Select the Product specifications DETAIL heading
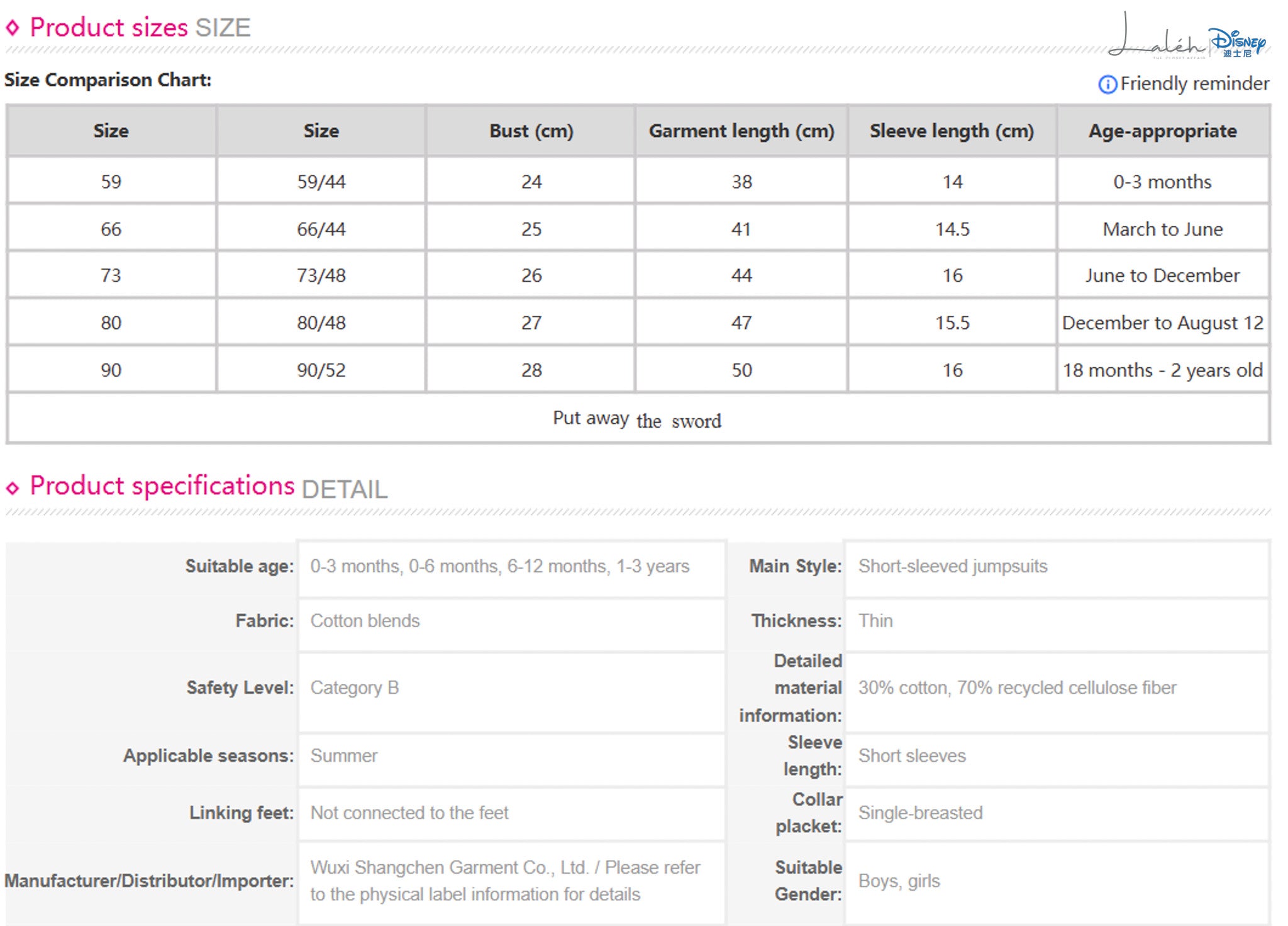The height and width of the screenshot is (926, 1288). (209, 487)
